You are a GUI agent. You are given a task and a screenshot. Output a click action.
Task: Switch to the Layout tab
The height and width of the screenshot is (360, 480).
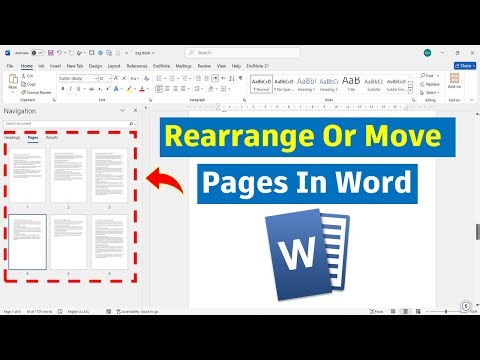point(114,66)
